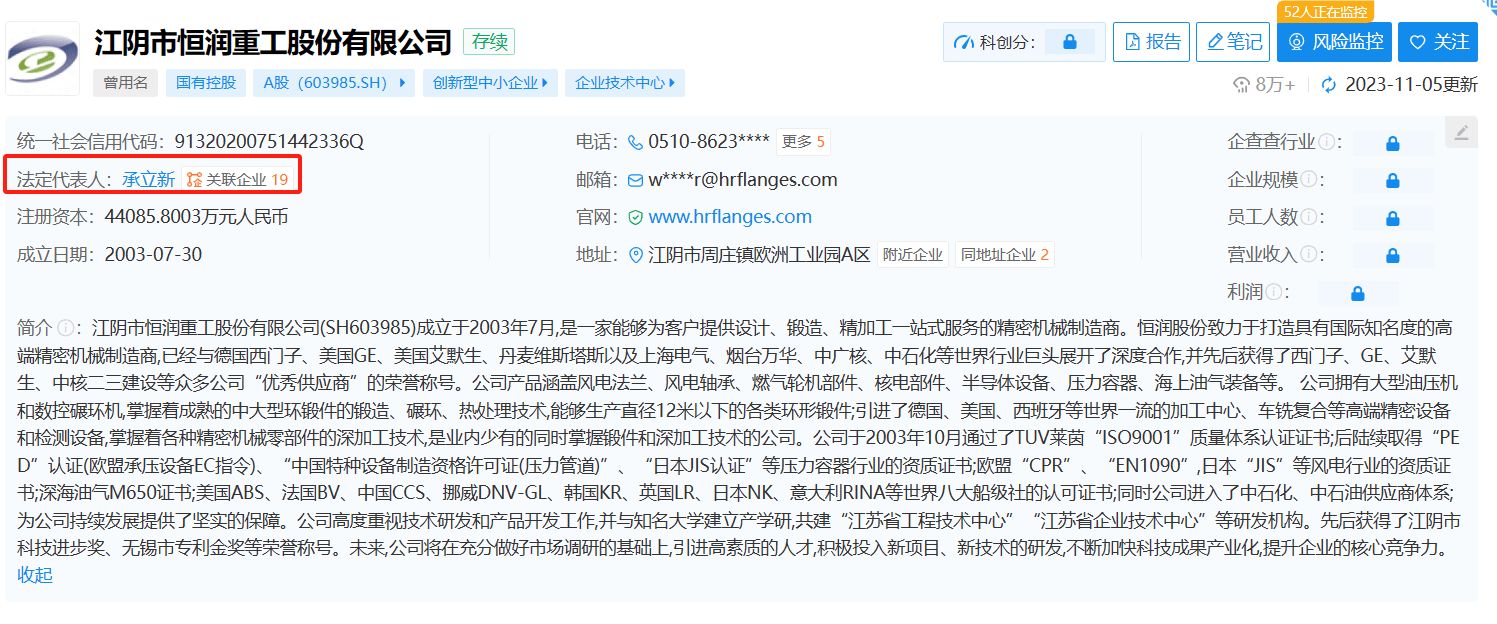1497x624 pixels.
Task: Click the 8万+ view count icon
Action: 1241,85
